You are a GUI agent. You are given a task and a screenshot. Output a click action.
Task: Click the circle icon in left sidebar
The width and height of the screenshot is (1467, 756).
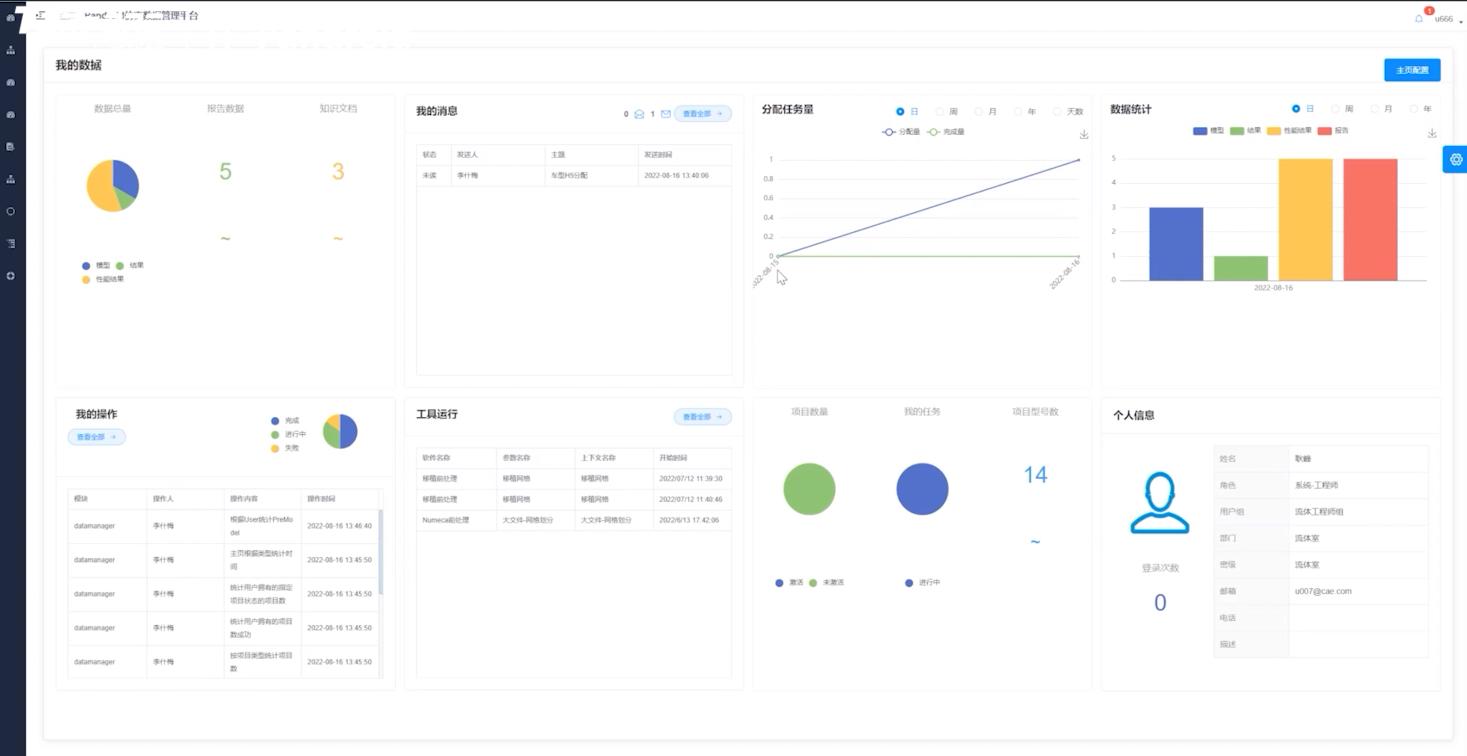pyautogui.click(x=11, y=211)
